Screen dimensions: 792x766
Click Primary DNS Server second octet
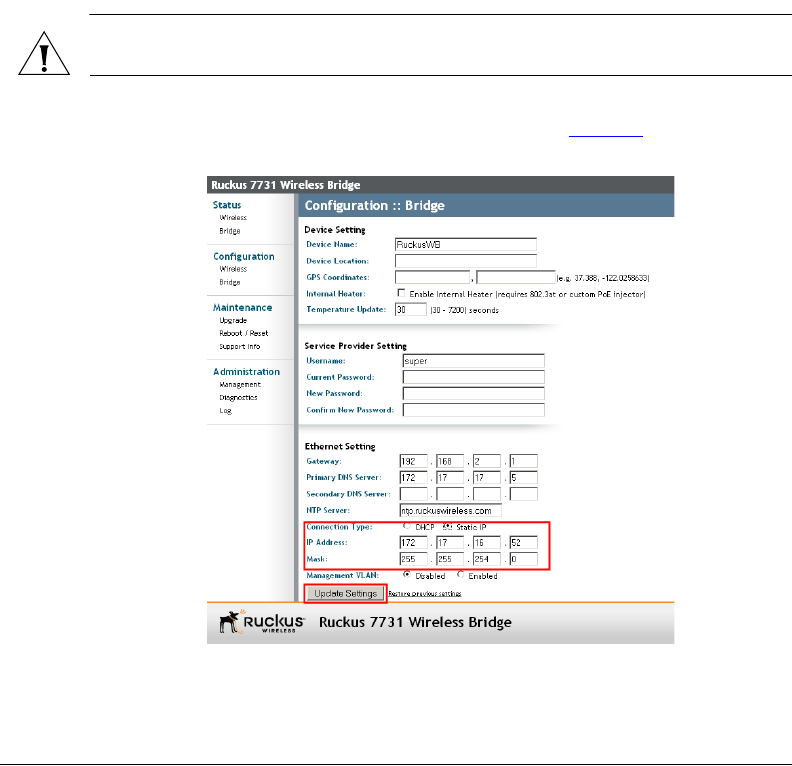[450, 478]
